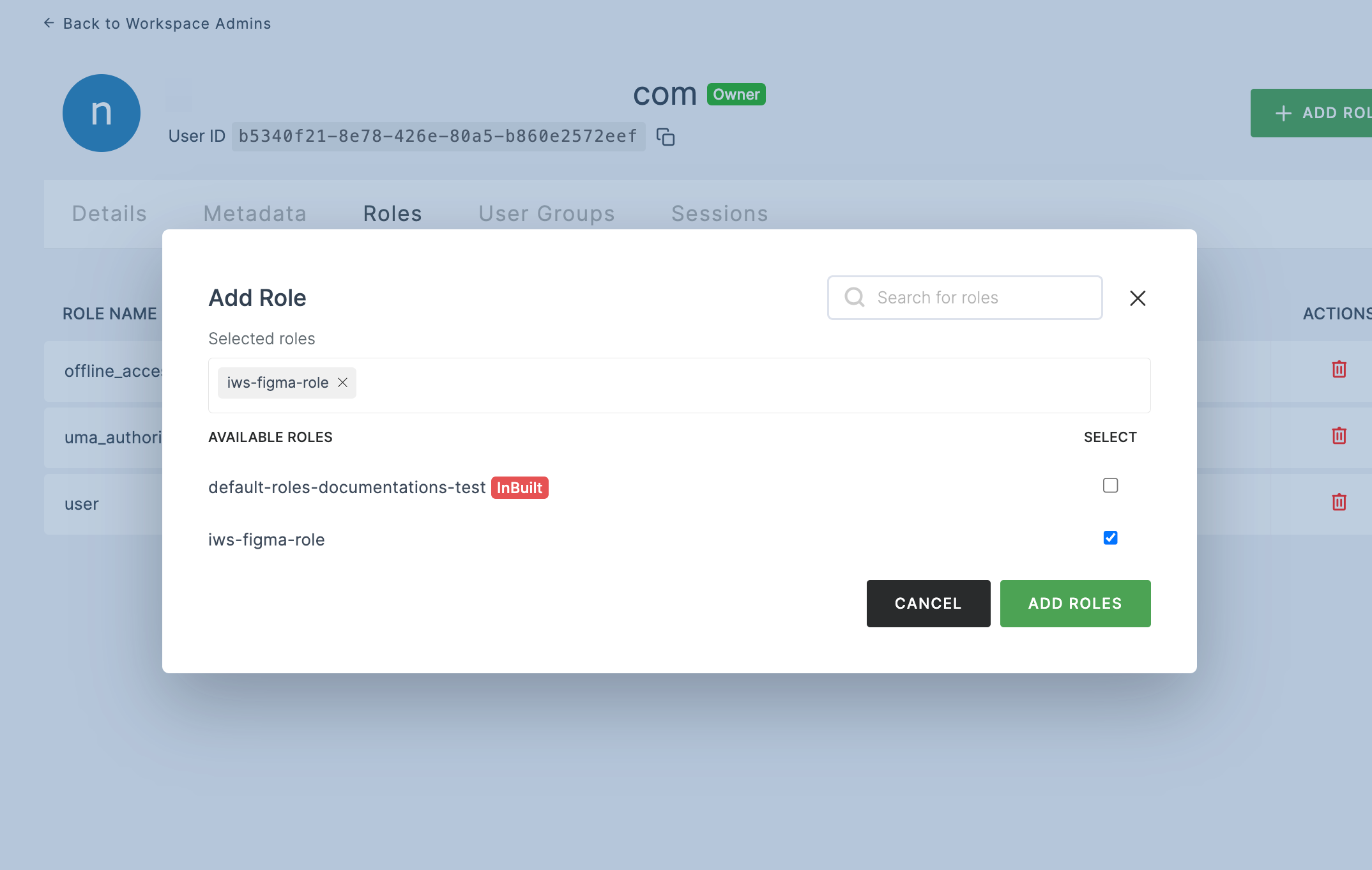The image size is (1372, 870).
Task: Click the CANCEL button
Action: 928,603
